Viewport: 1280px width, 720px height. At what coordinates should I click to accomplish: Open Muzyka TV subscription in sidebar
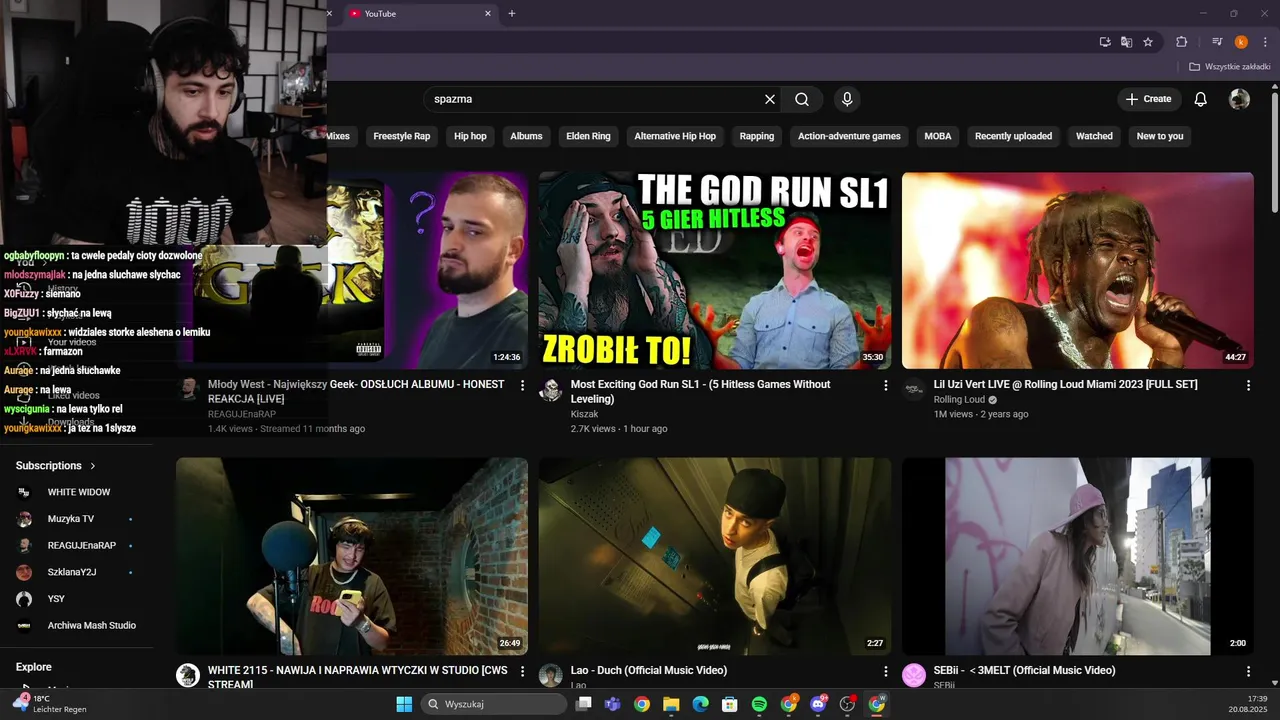(x=77, y=519)
